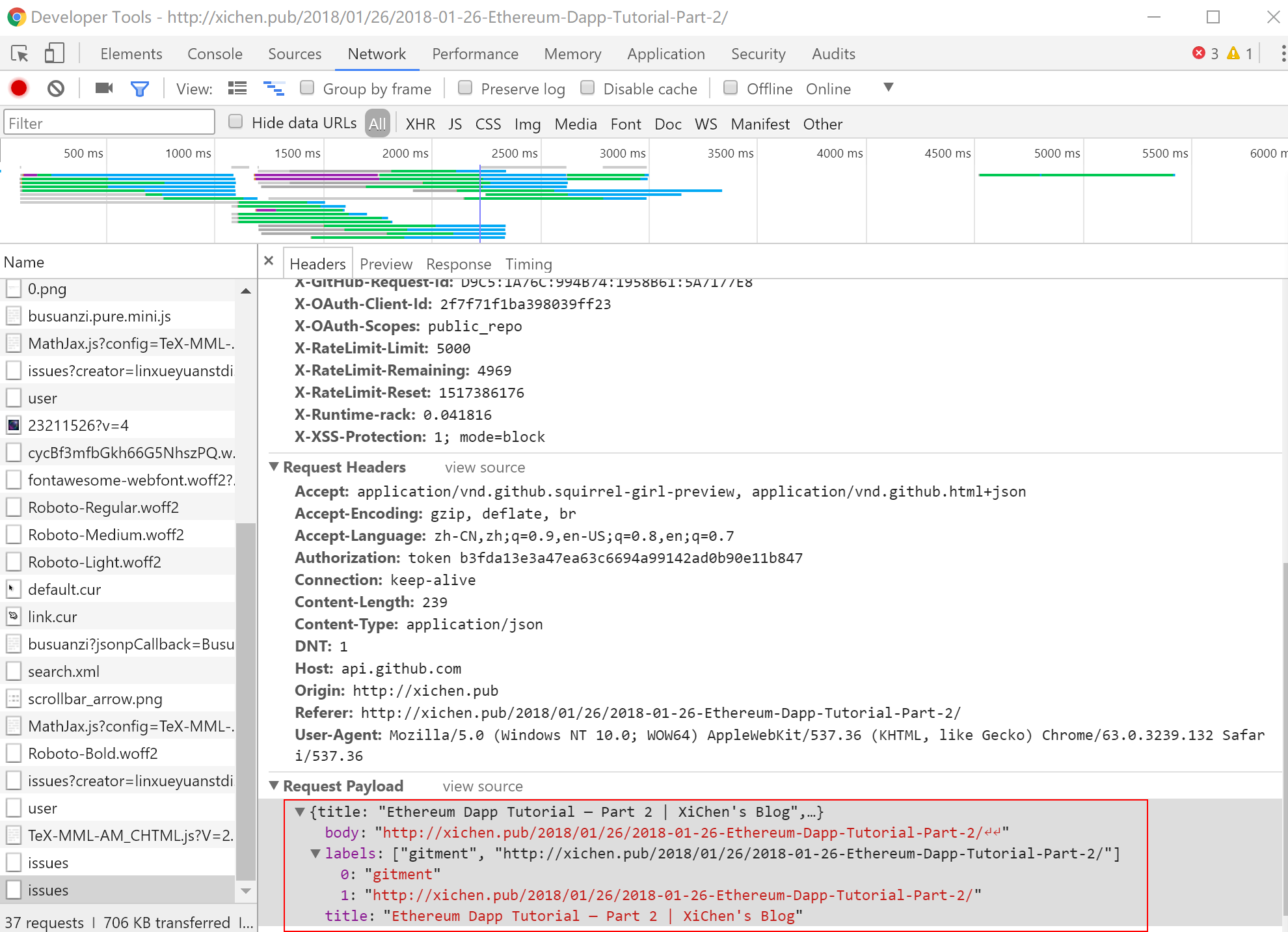Switch to Performance panel
Viewport: 1288px width, 932px height.
coord(476,54)
